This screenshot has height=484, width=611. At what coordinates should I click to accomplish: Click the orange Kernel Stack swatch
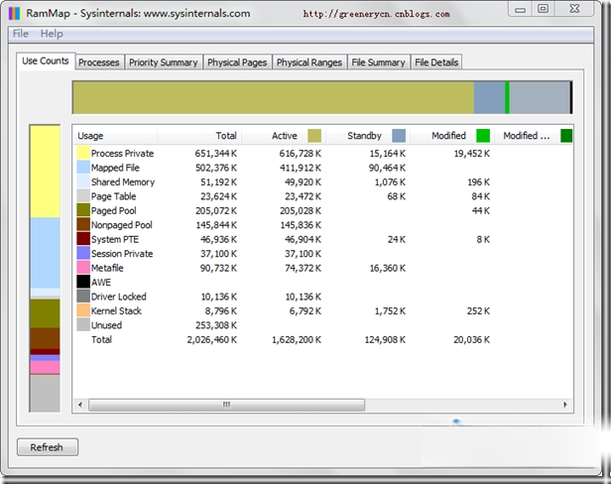(x=83, y=311)
